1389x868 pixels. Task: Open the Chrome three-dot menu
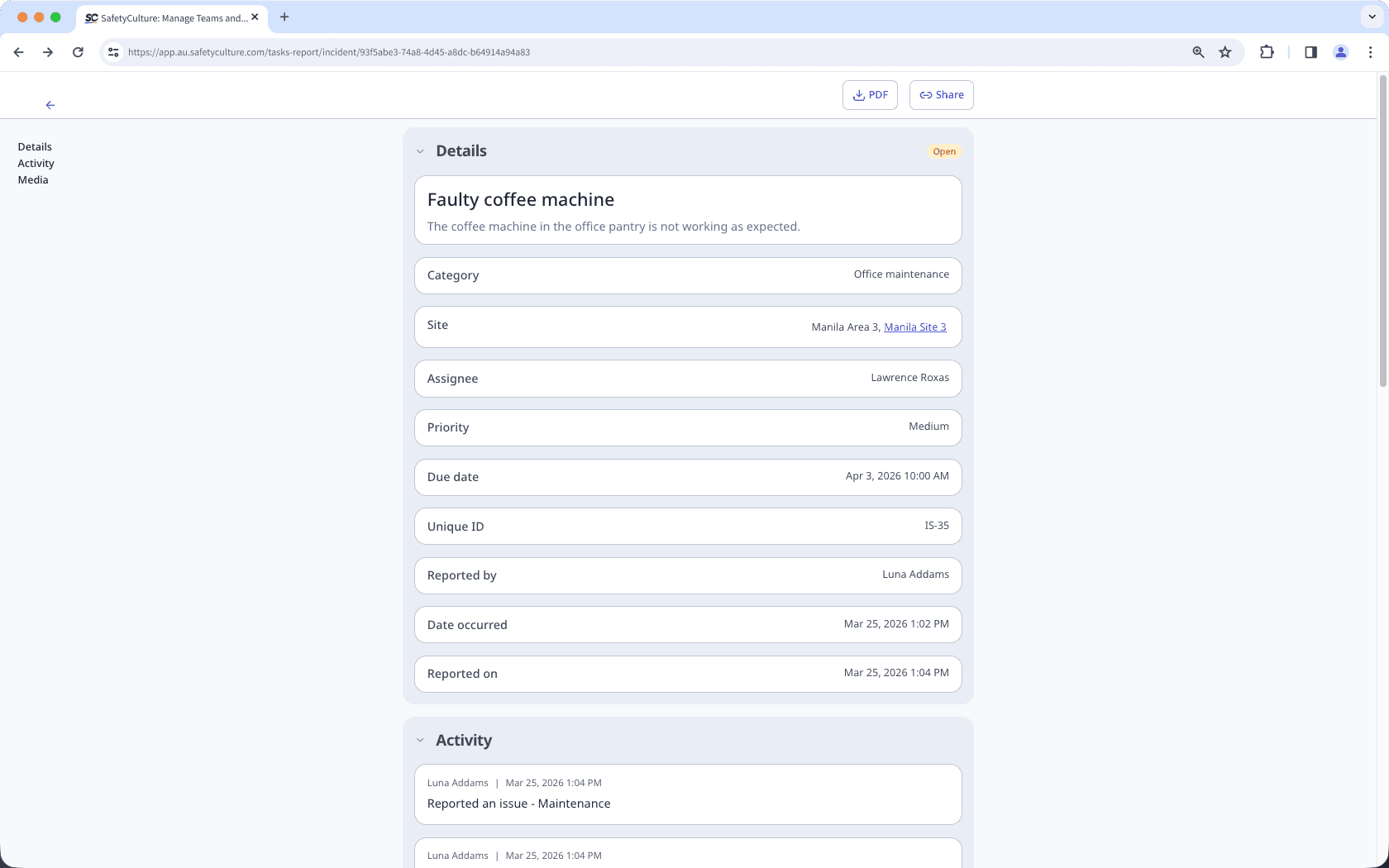pyautogui.click(x=1371, y=51)
